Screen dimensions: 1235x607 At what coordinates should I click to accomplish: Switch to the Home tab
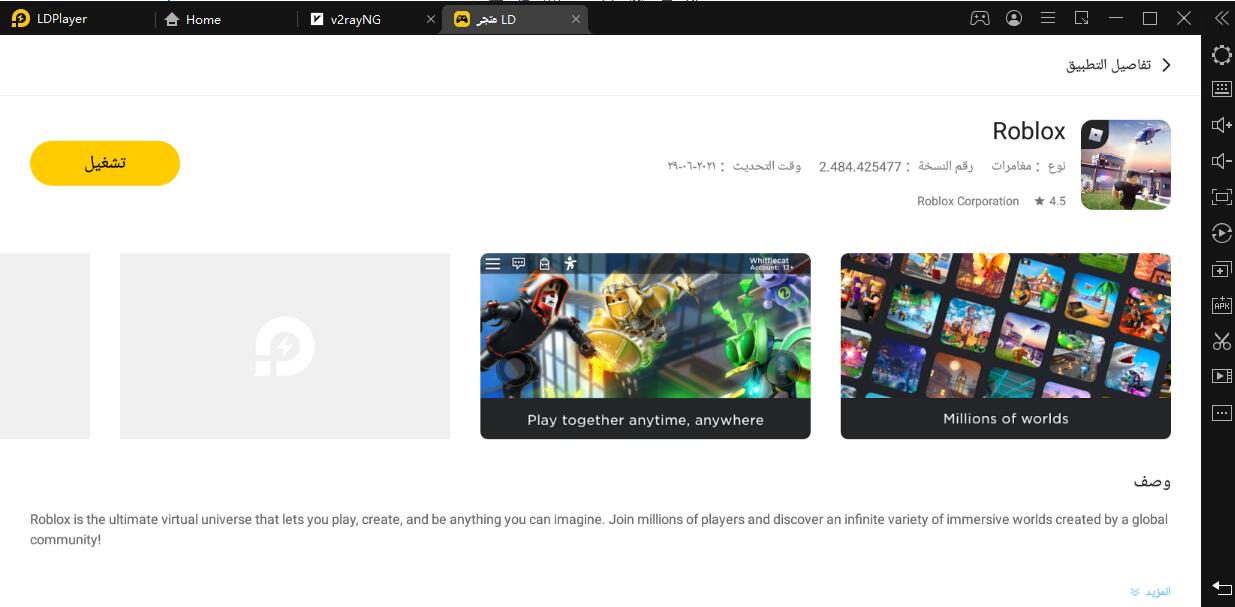[192, 19]
